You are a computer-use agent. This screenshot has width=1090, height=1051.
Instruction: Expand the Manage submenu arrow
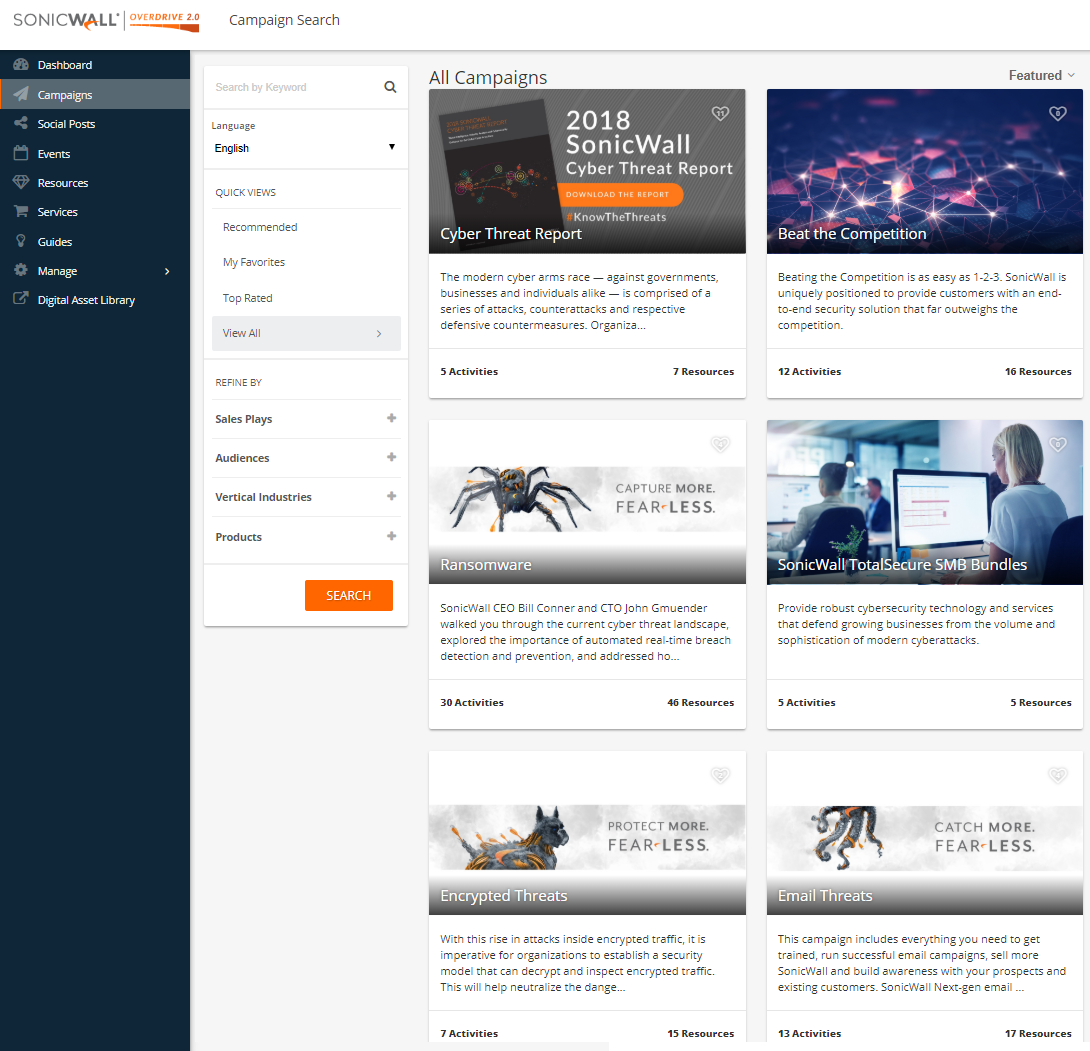tap(167, 271)
